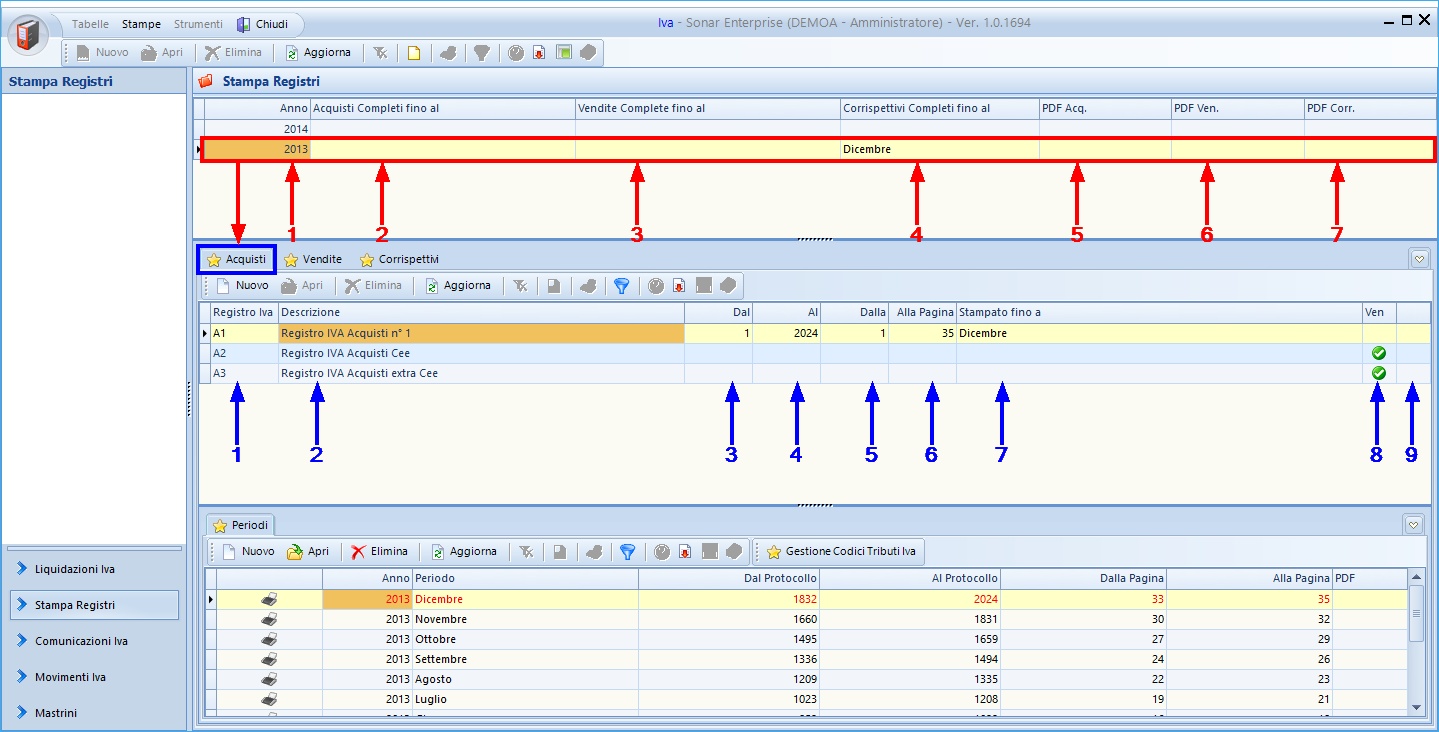Viewport: 1439px width, 732px height.
Task: Click the filter funnel in Periodi toolbar
Action: (x=627, y=552)
